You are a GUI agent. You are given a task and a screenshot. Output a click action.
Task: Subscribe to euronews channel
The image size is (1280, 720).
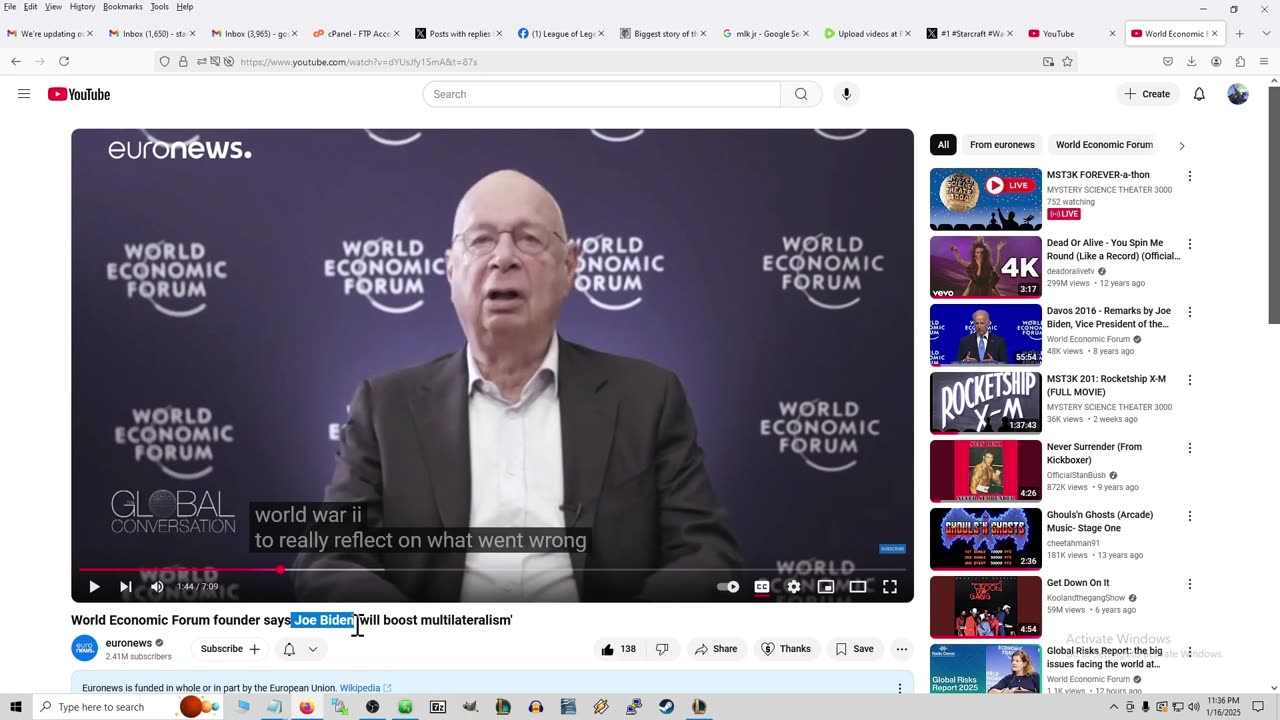[x=230, y=649]
